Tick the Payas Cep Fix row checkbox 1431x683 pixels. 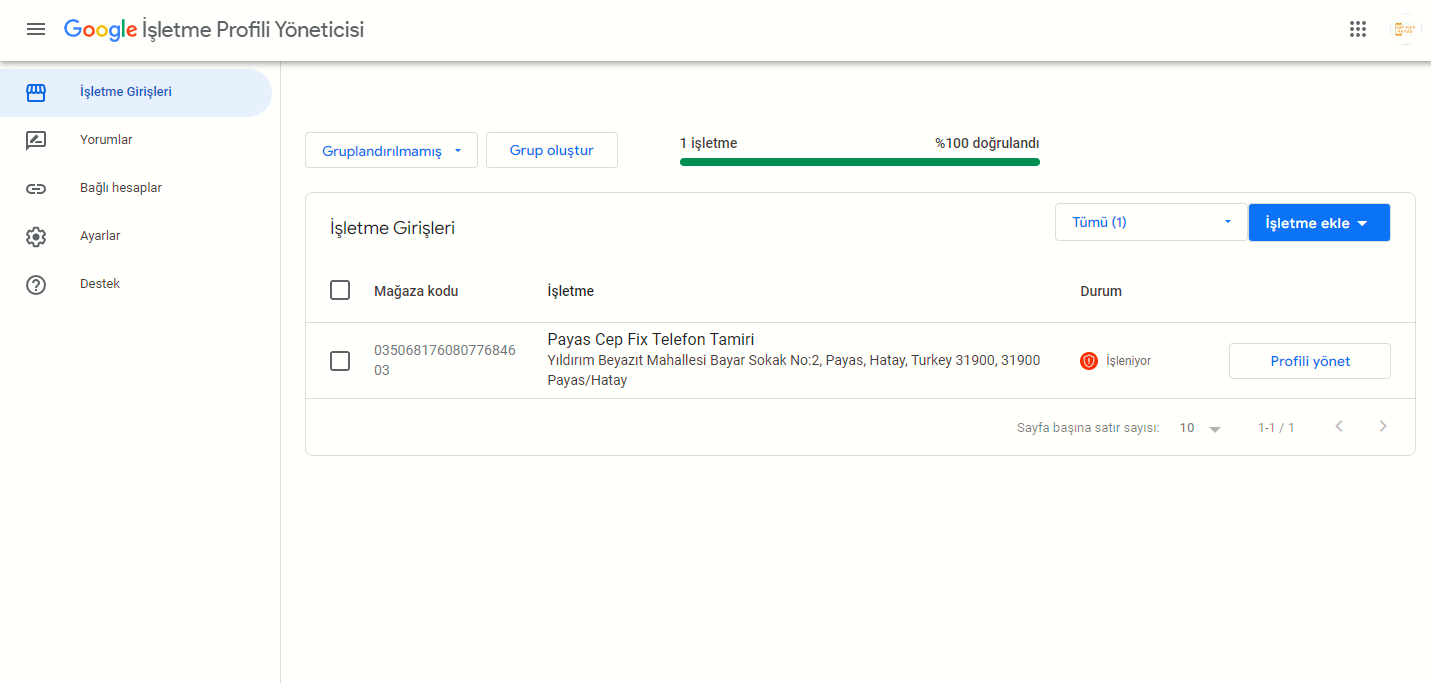coord(340,361)
